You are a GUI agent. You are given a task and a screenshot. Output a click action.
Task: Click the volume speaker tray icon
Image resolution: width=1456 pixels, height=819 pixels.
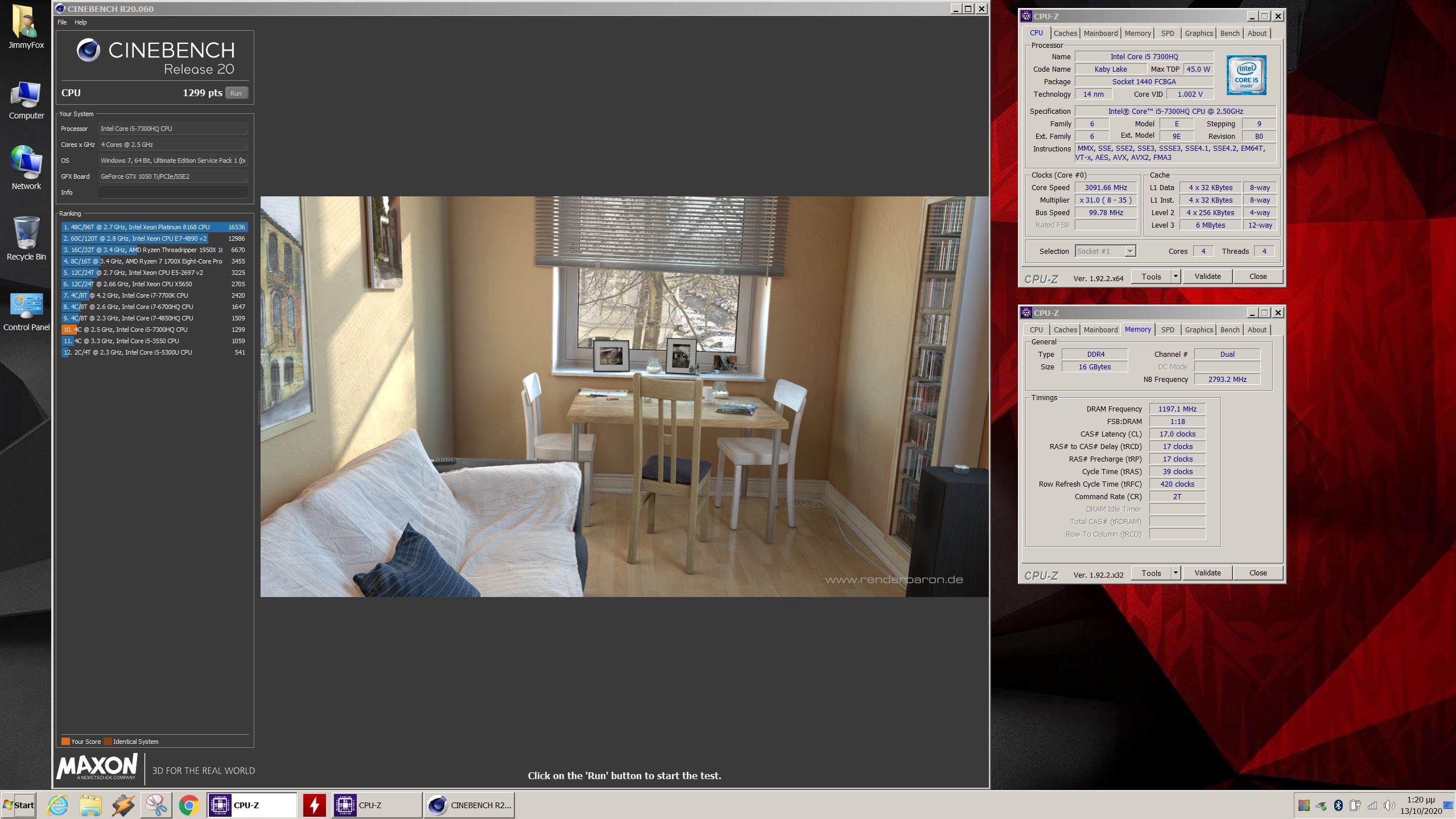[x=1389, y=805]
